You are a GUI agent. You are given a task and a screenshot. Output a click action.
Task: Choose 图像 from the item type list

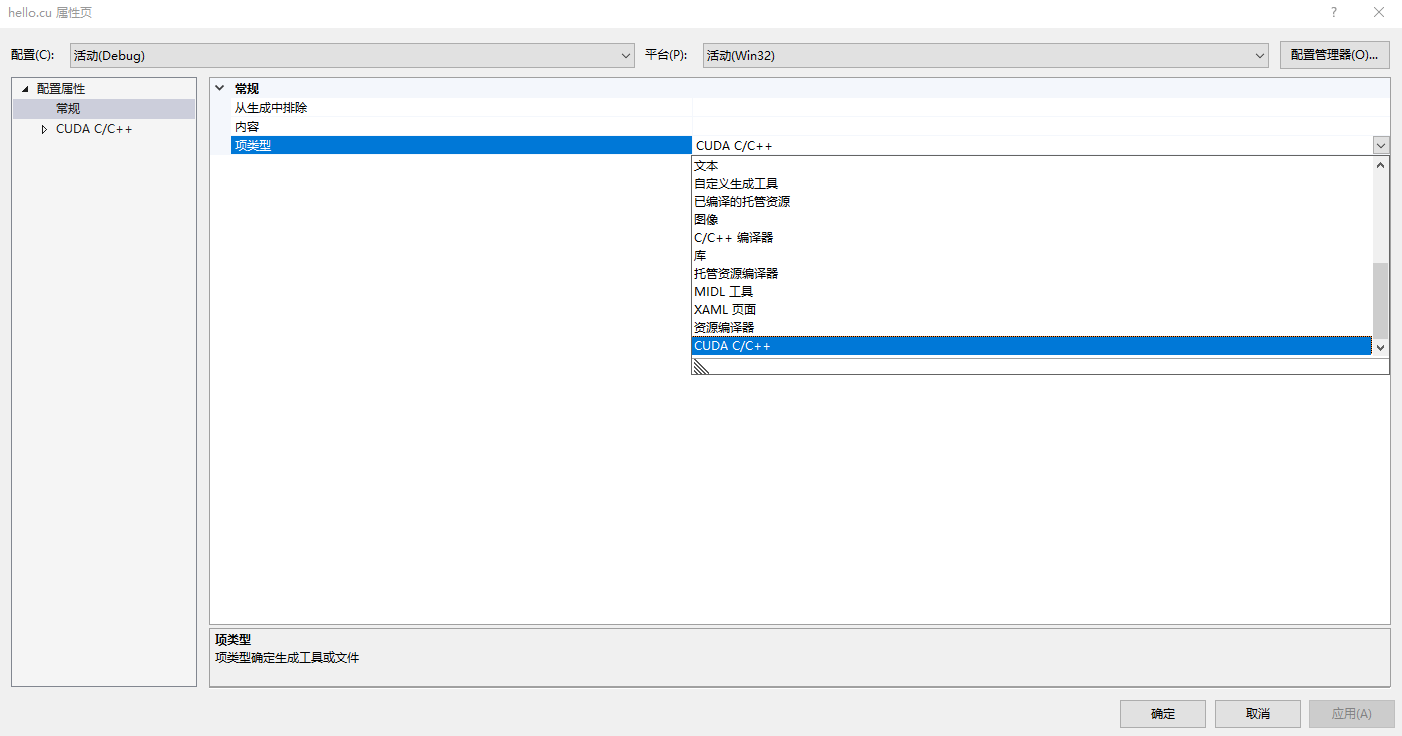1032,220
